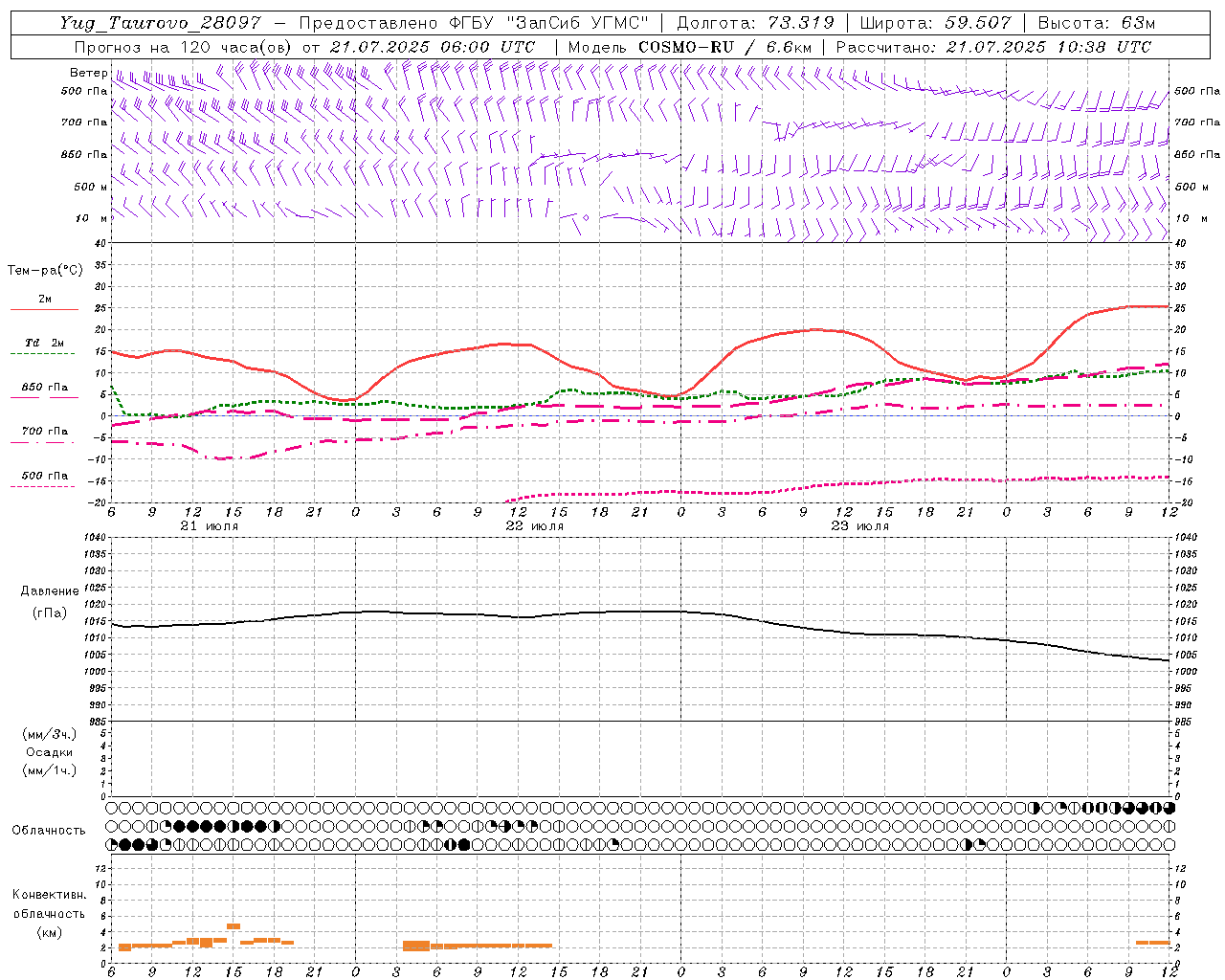The image size is (1225, 980).
Task: Click the 23 июля date label
Action: click(859, 526)
